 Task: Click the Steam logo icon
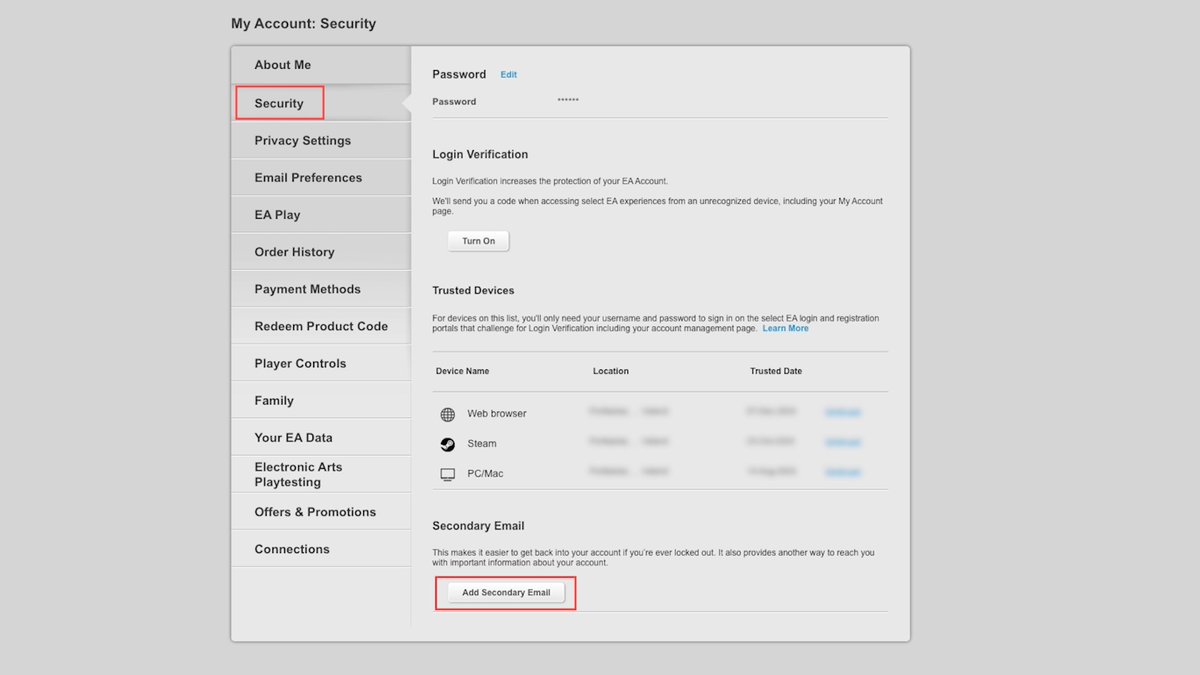coord(447,444)
